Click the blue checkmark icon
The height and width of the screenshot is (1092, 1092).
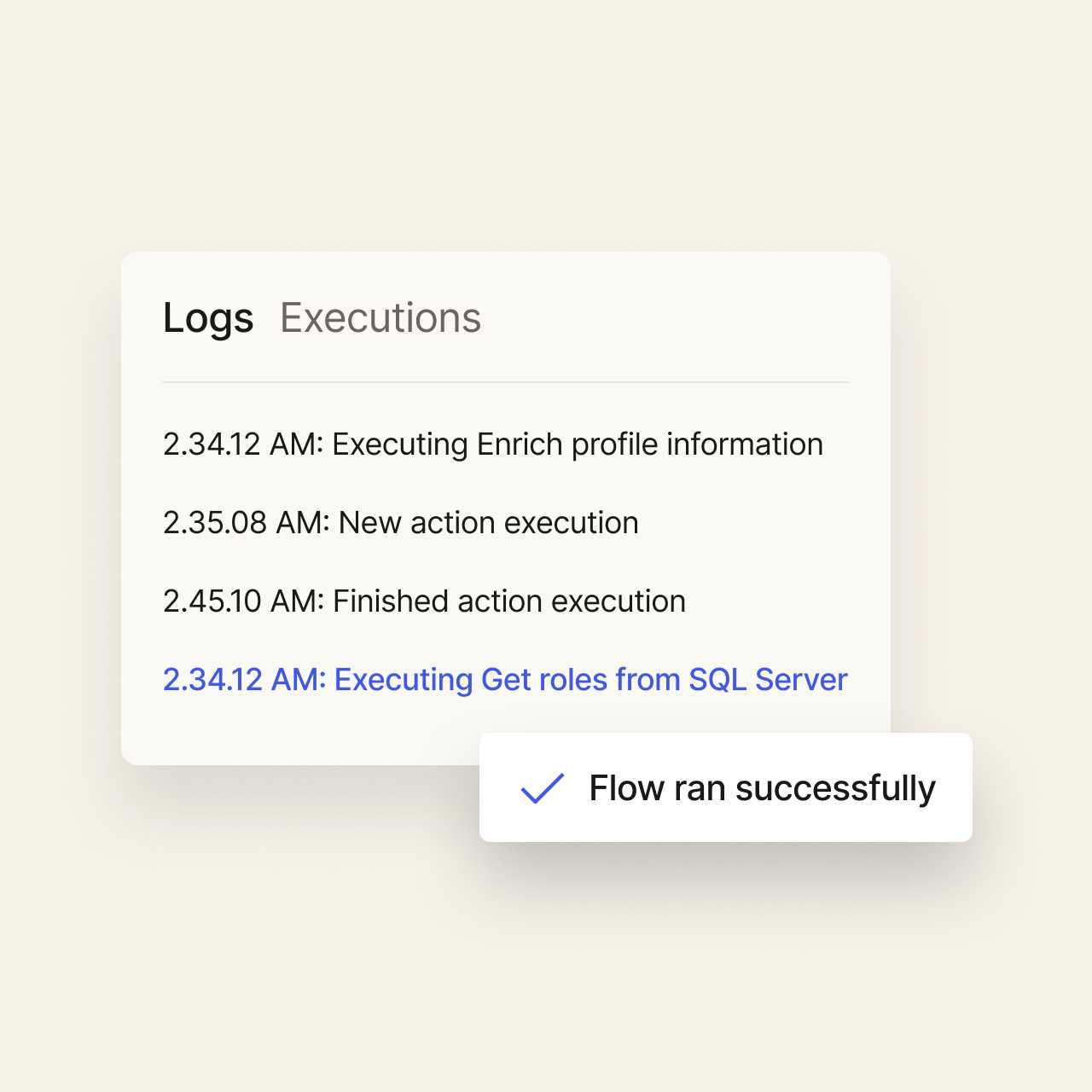click(x=543, y=788)
